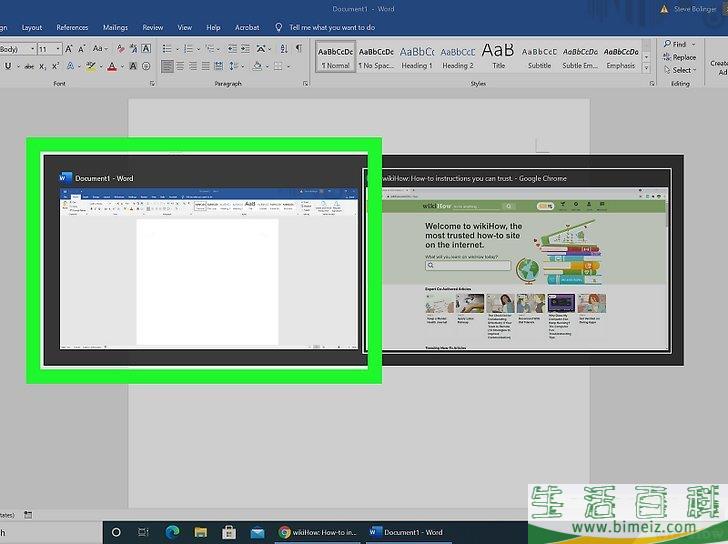Open File Explorer from the taskbar

pyautogui.click(x=201, y=532)
